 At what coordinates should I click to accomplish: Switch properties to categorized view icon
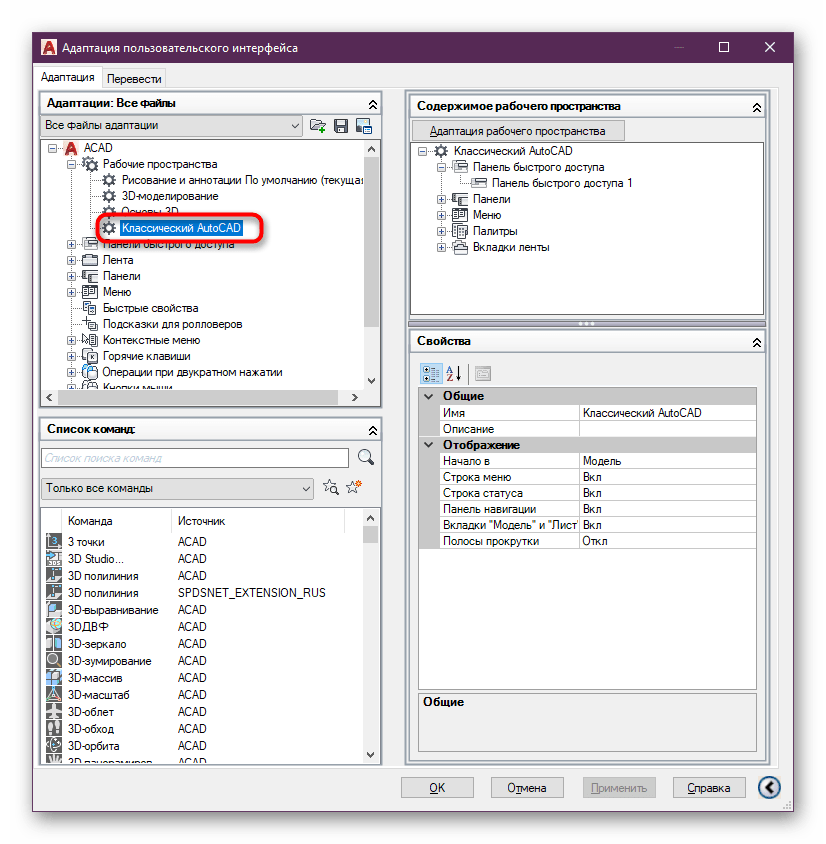coord(431,373)
